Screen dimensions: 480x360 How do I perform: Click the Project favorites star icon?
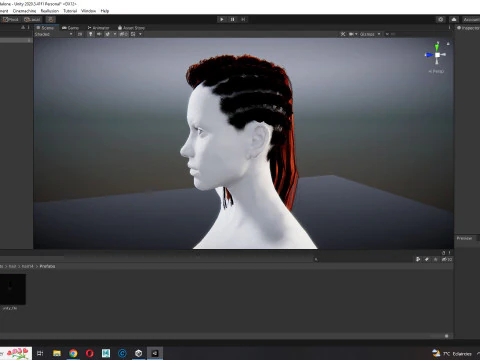(435, 259)
